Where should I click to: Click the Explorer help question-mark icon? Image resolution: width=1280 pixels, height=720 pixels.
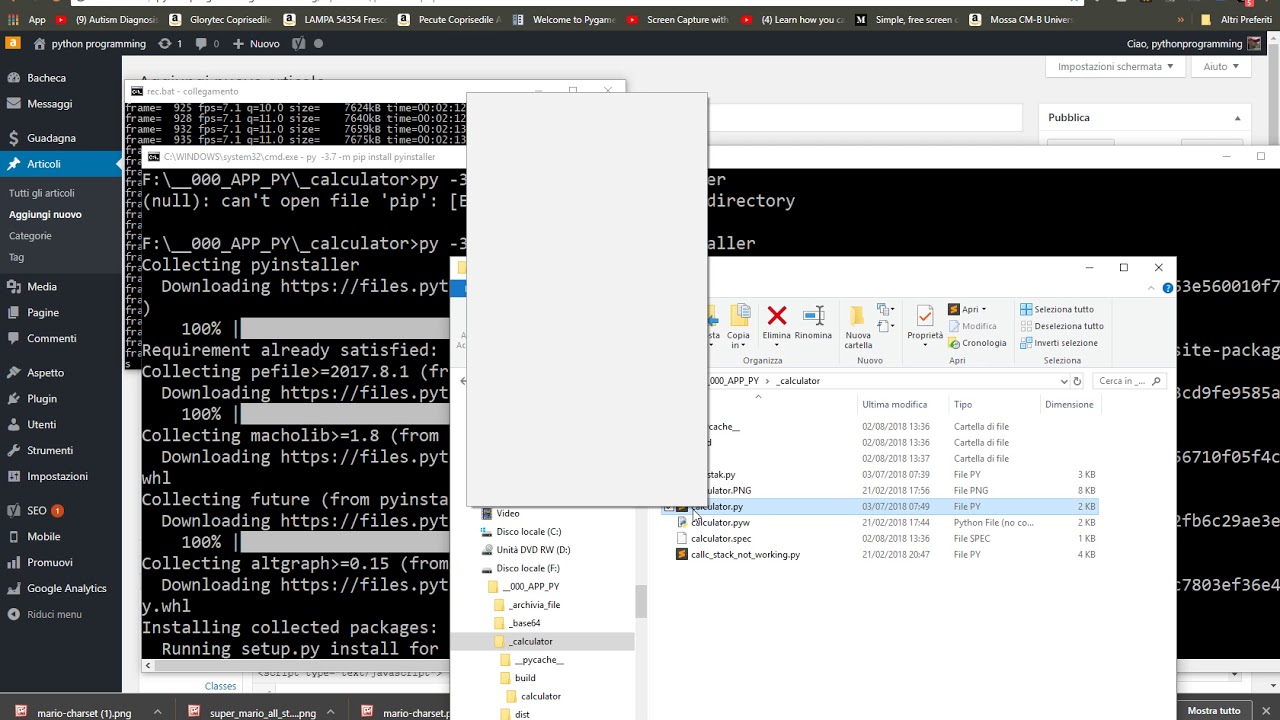(x=1167, y=288)
